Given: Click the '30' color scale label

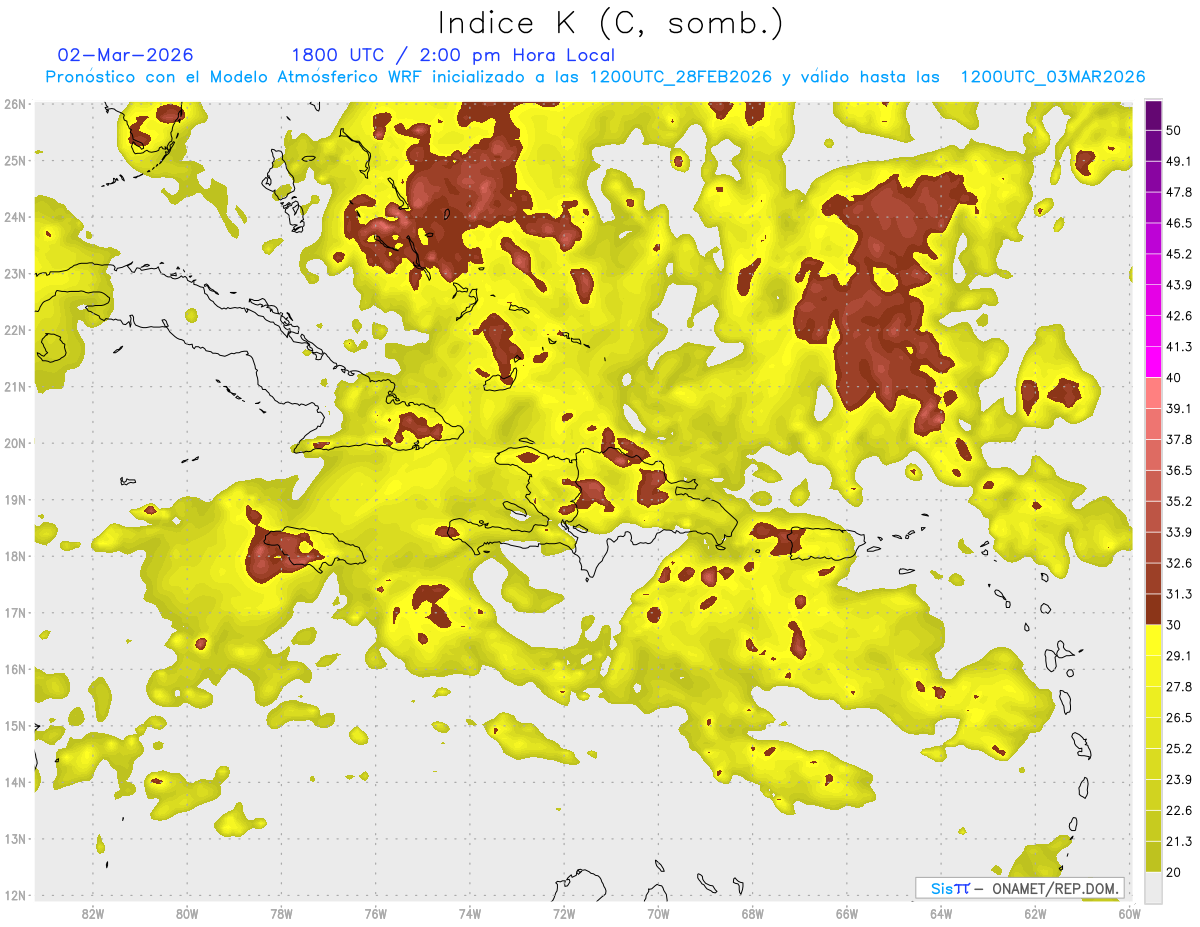Looking at the screenshot, I should [x=1174, y=625].
